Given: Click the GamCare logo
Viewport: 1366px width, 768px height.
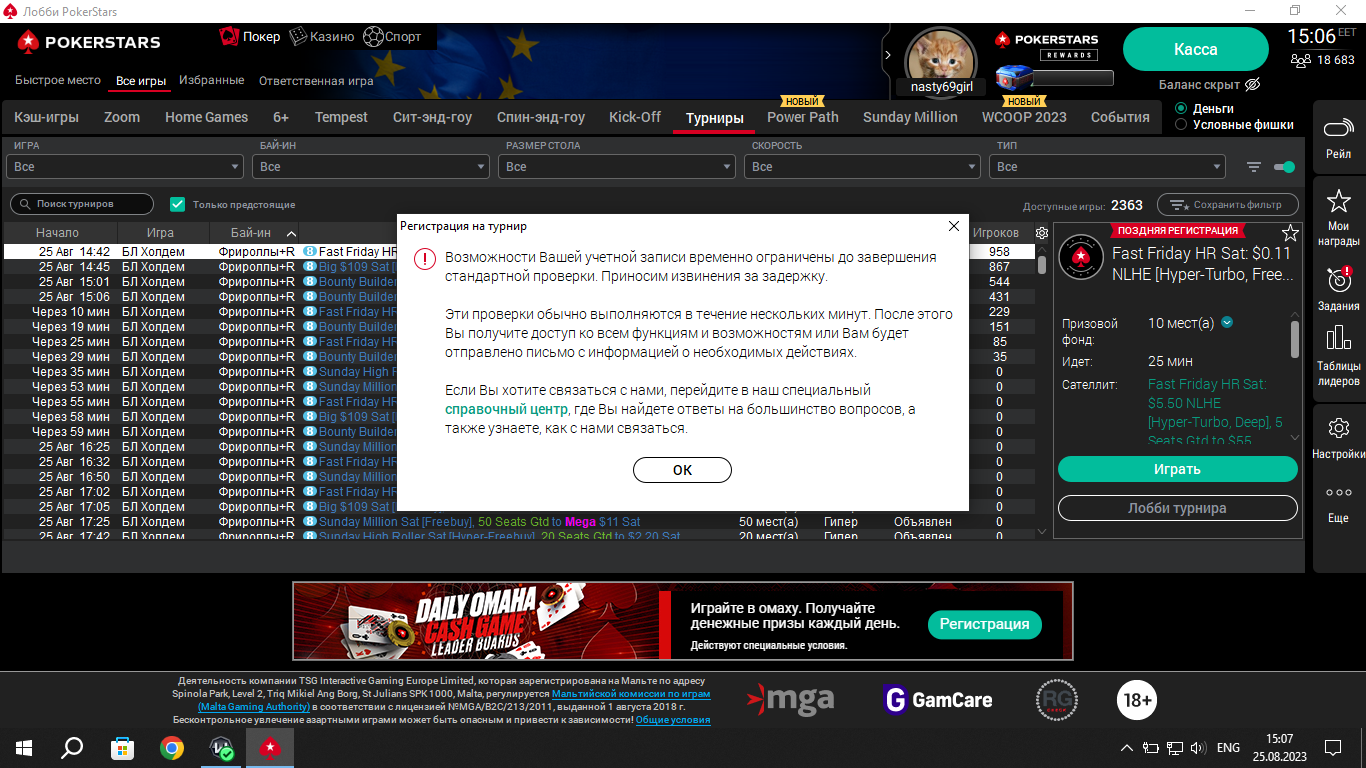Looking at the screenshot, I should click(938, 699).
